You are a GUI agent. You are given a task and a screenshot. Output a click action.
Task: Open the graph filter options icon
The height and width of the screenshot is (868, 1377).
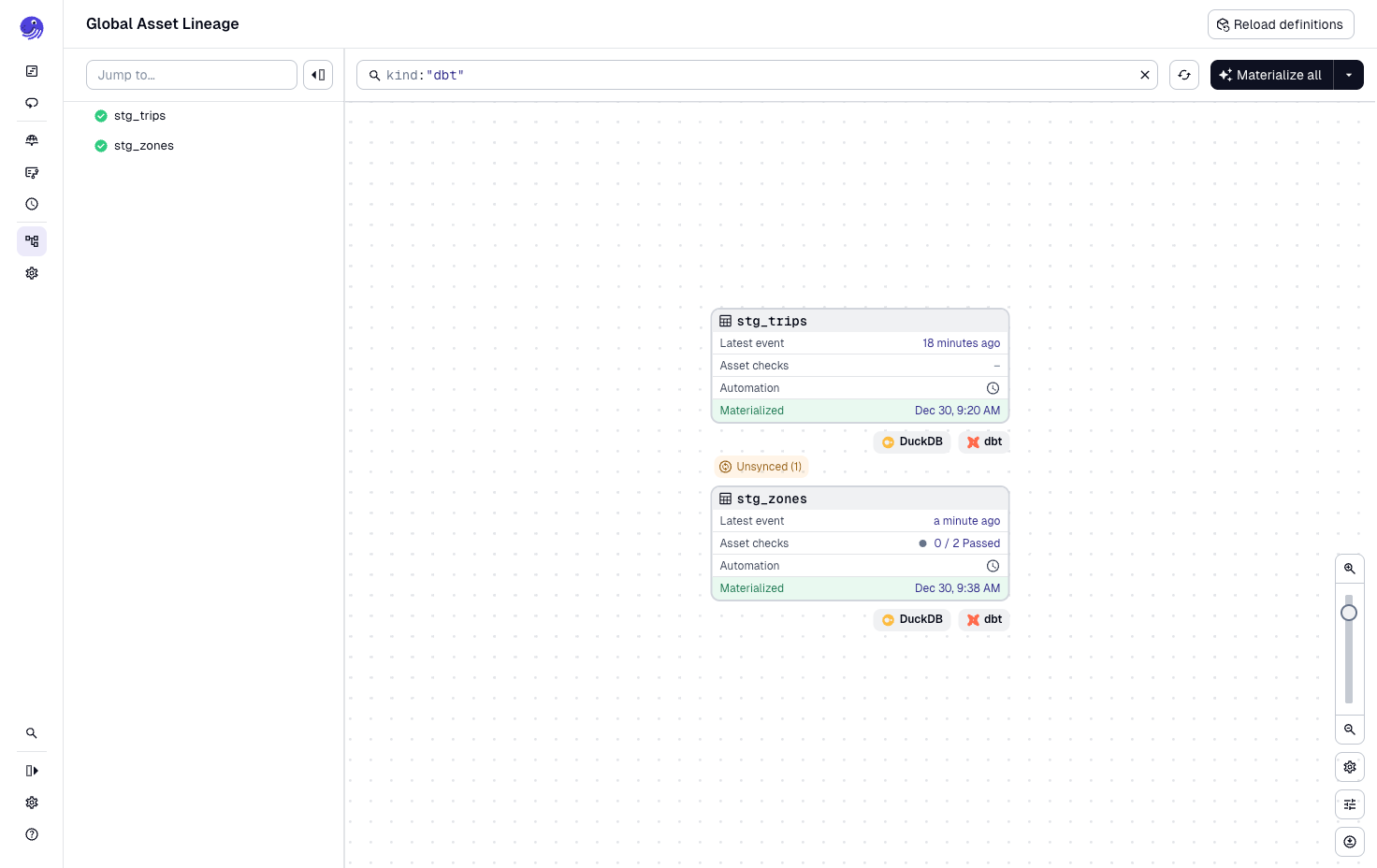click(1350, 804)
